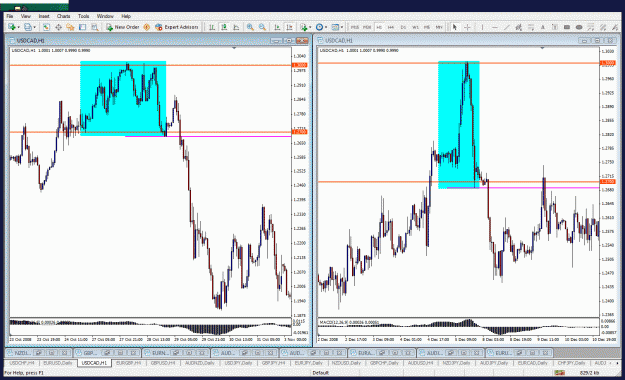Expand the New Chart dropdown arrow
Image resolution: width=625 pixels, height=380 pixels.
(19, 27)
